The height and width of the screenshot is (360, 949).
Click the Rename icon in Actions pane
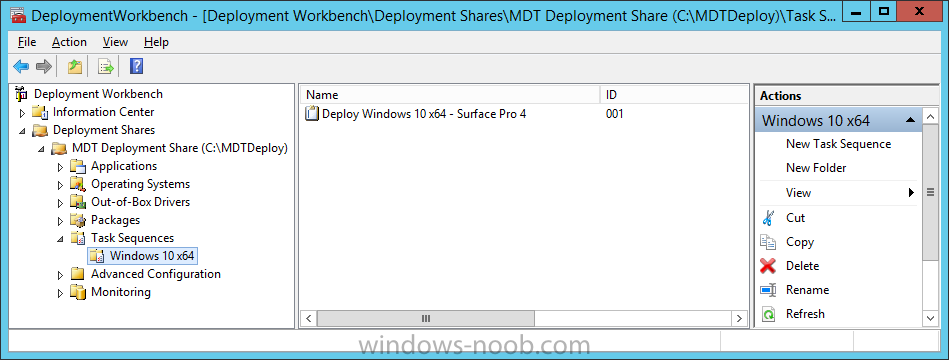[x=768, y=290]
